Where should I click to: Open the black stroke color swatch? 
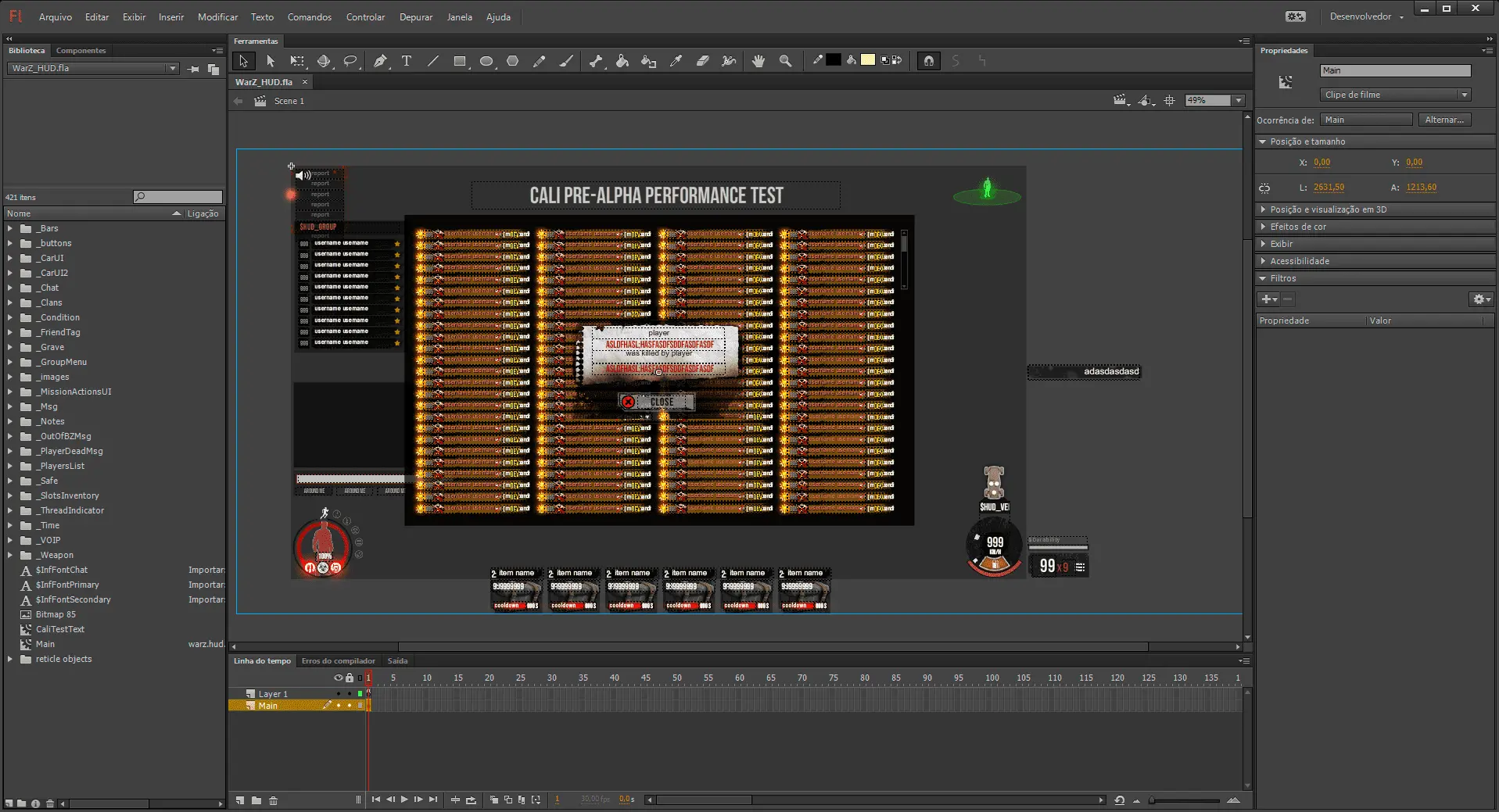[x=834, y=61]
